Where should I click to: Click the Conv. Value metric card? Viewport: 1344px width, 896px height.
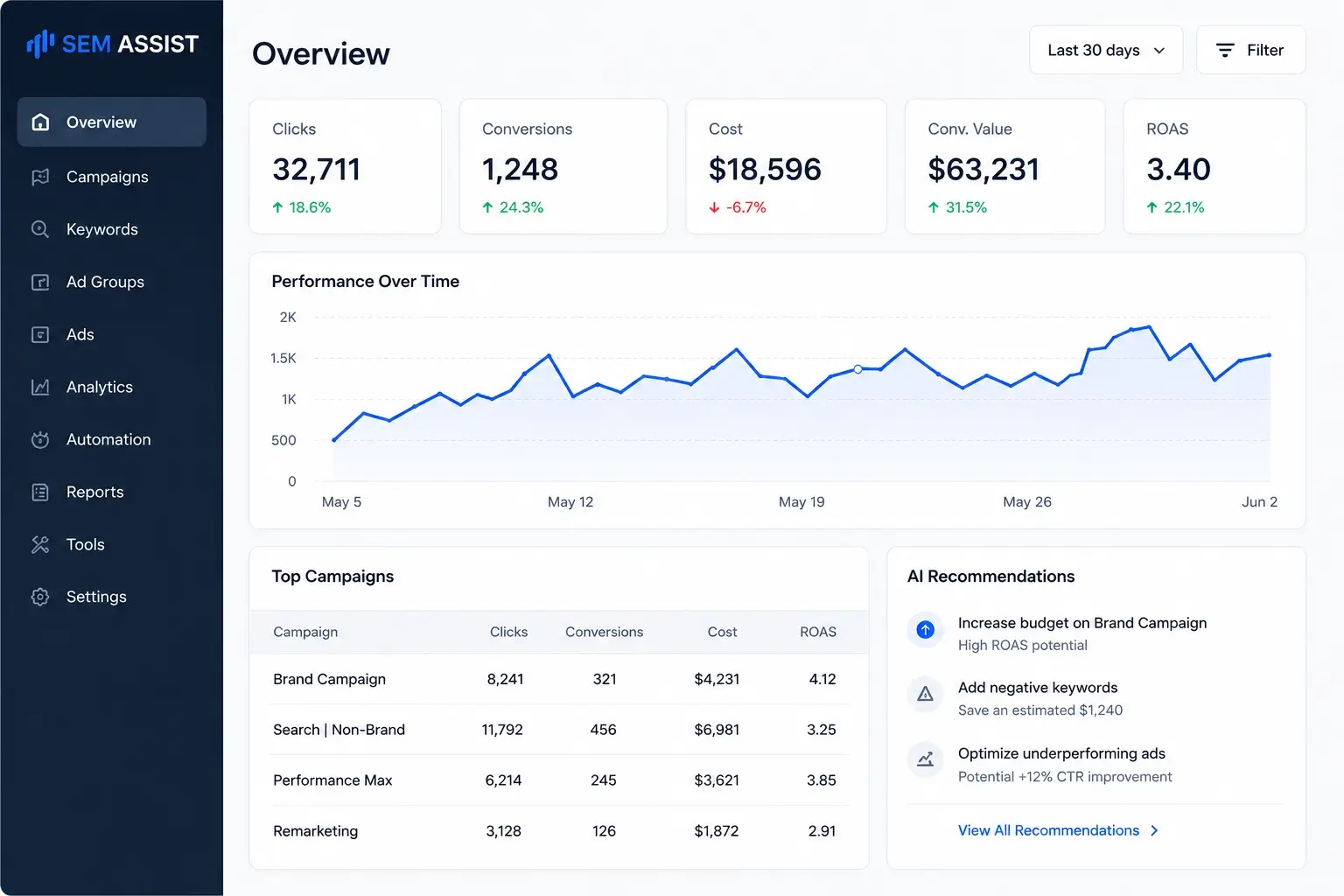coord(1004,166)
